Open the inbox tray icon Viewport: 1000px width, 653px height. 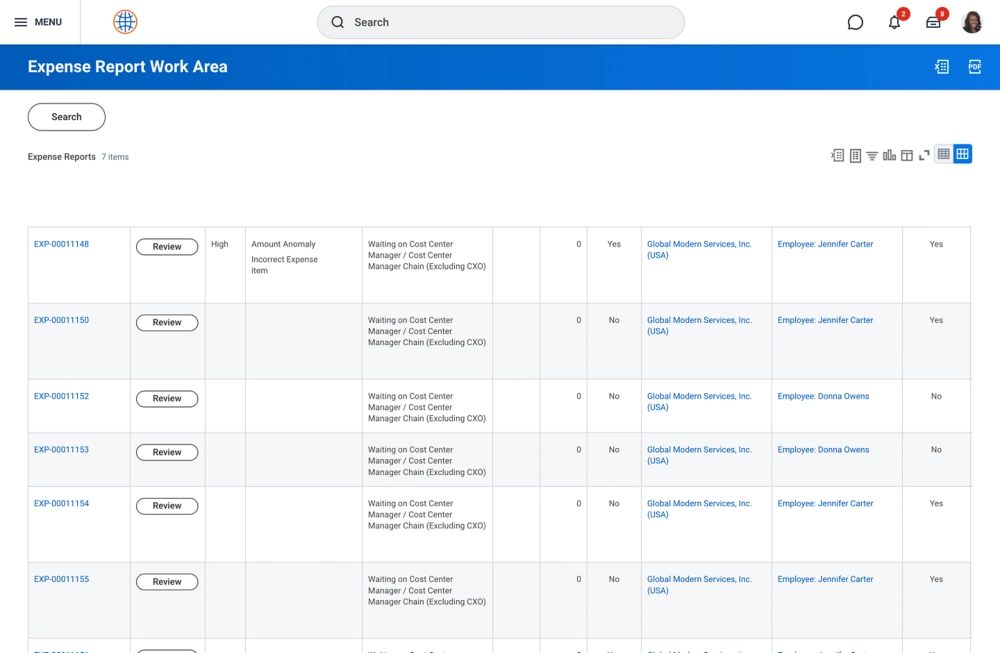pos(933,22)
